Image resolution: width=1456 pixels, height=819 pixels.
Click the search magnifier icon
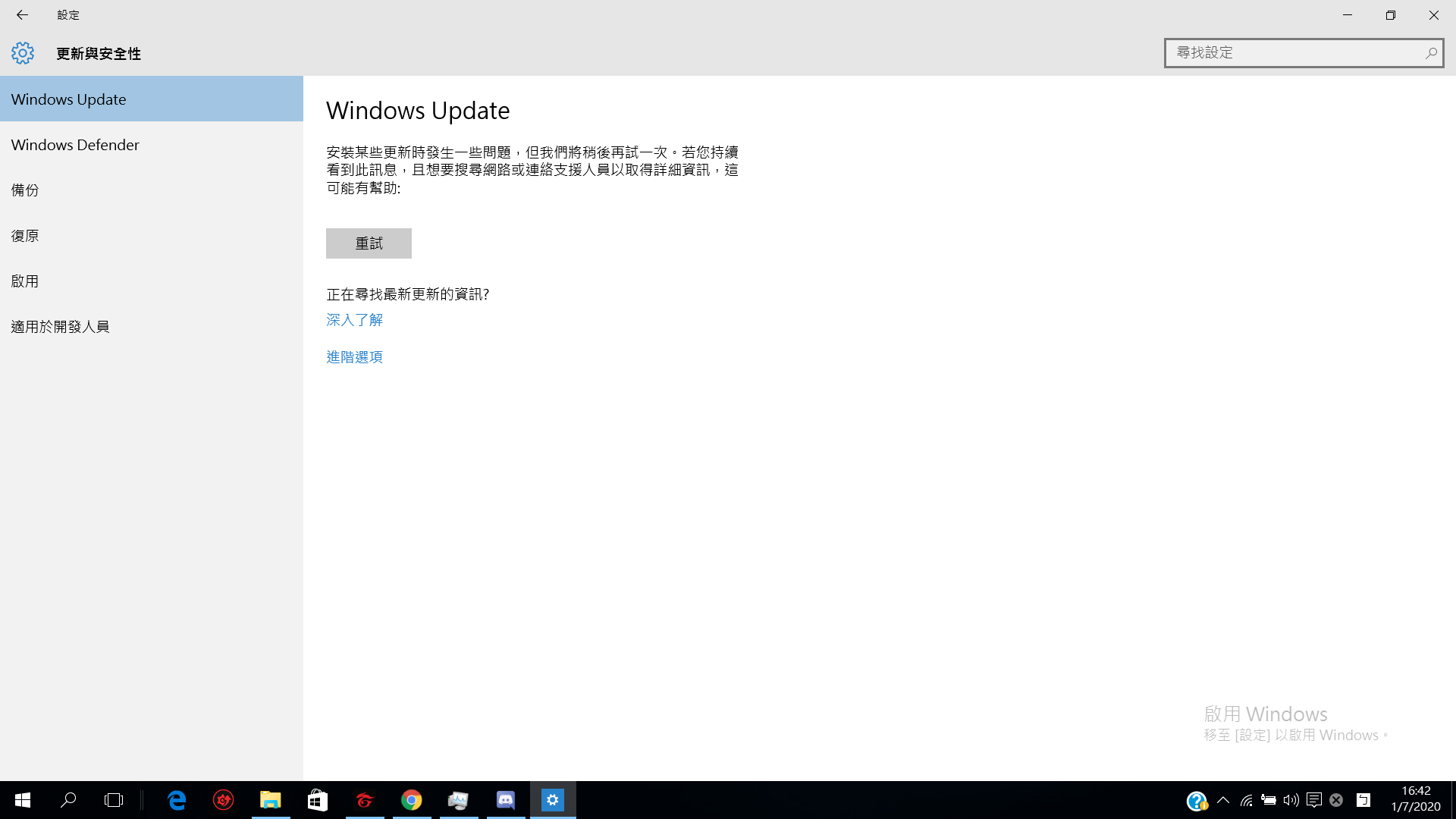[1431, 52]
